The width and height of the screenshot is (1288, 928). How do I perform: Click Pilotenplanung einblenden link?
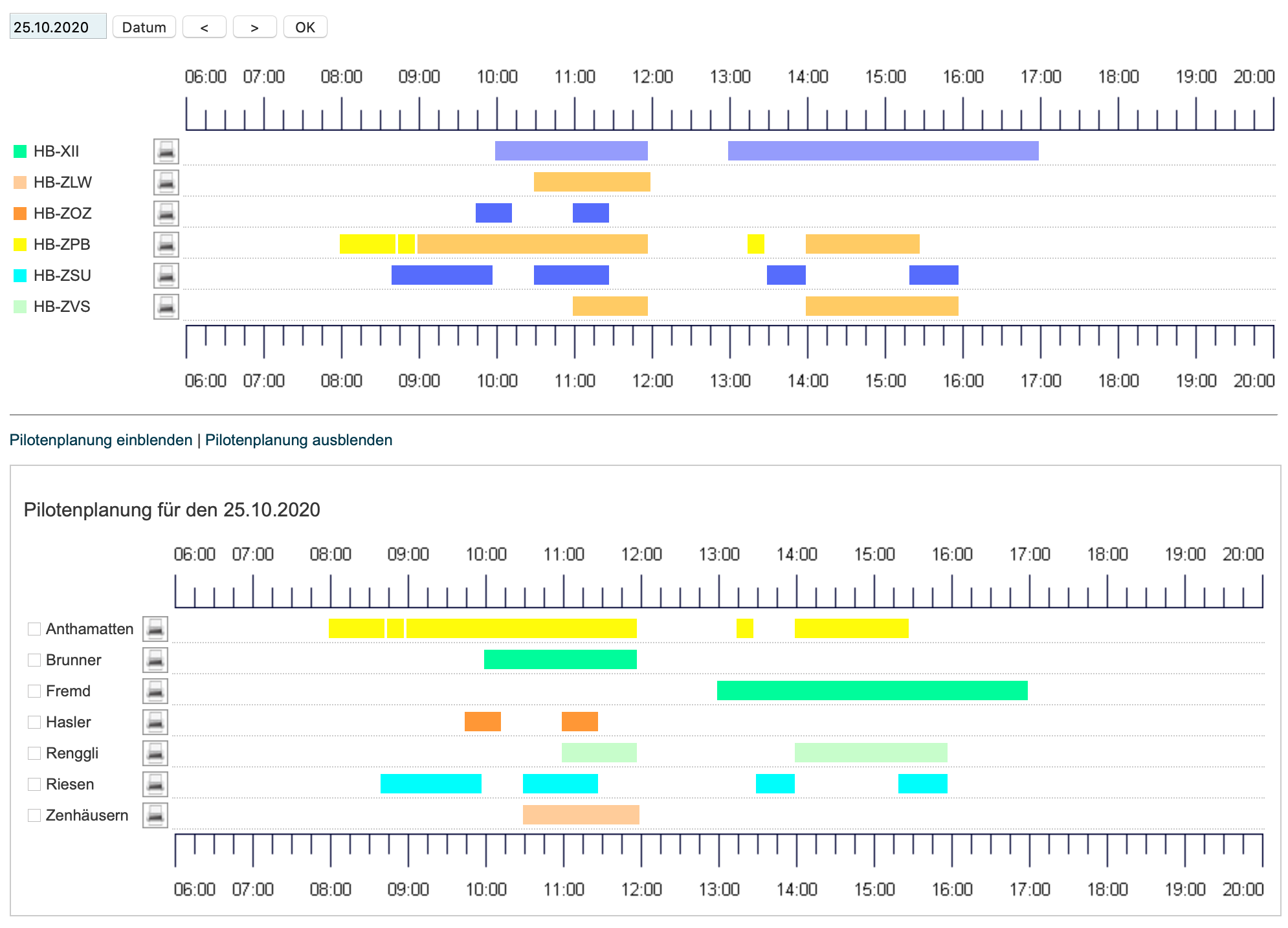(101, 440)
